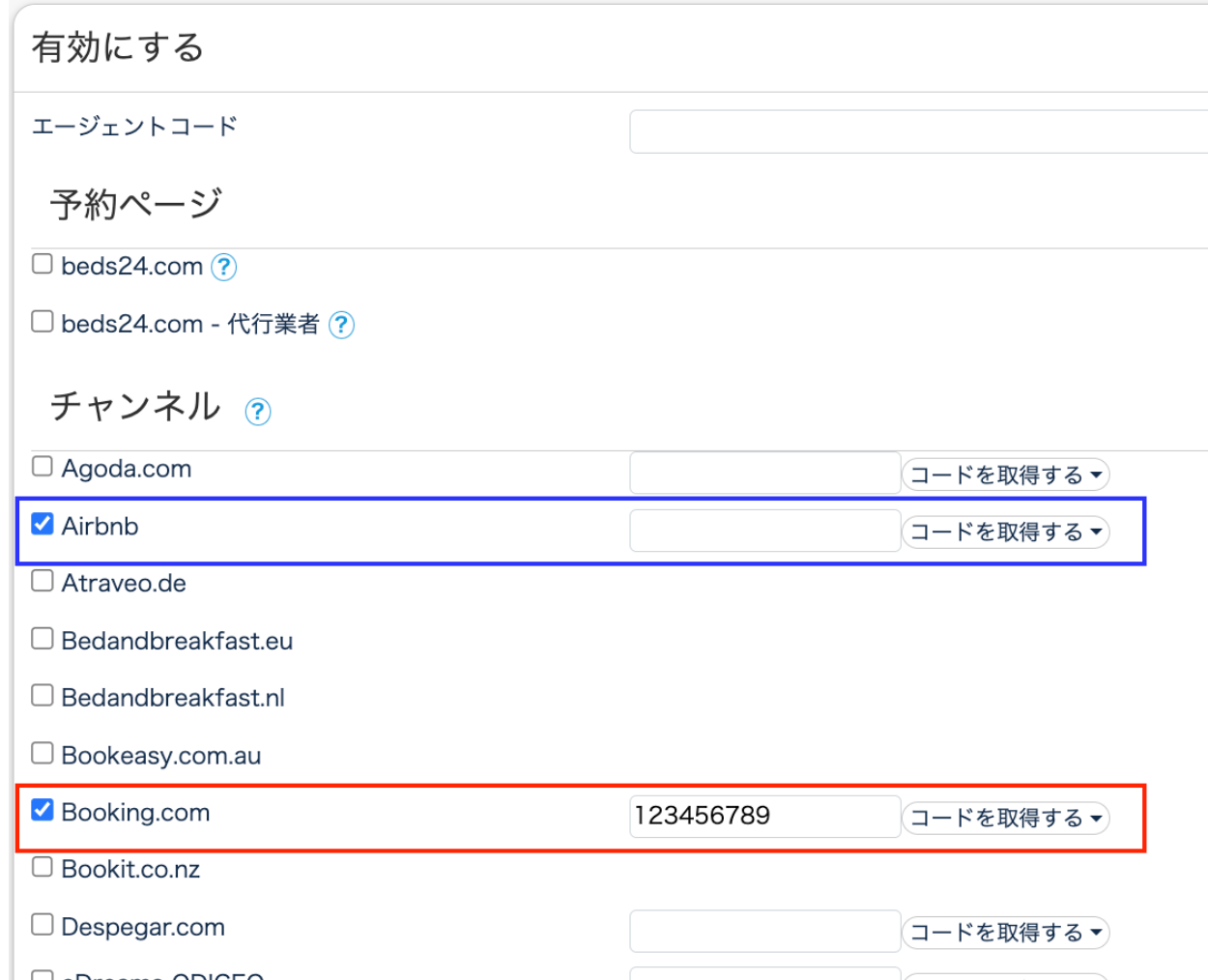Enable the Despegar.com checkbox
Image resolution: width=1208 pixels, height=980 pixels.
(43, 925)
